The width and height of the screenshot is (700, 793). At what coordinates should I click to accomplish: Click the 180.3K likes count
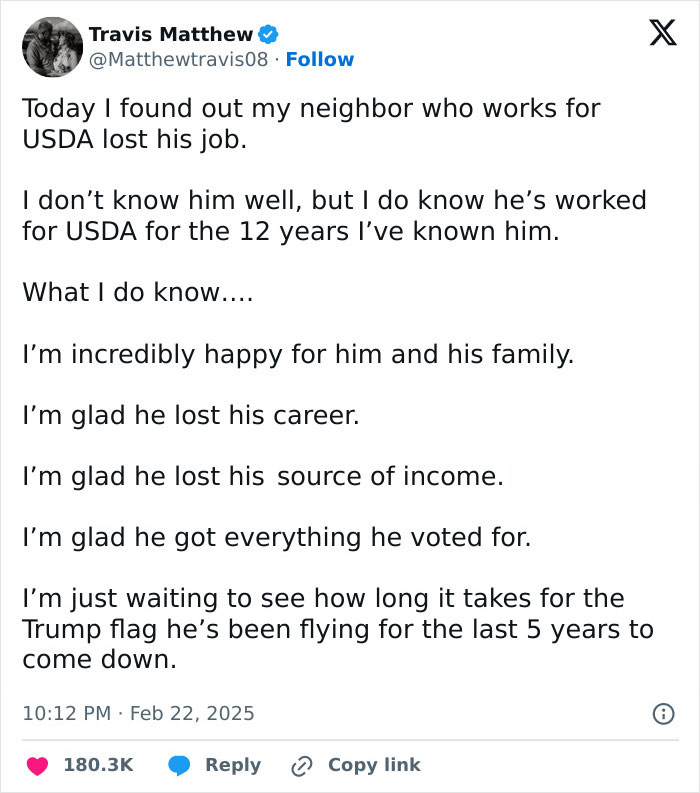98,765
